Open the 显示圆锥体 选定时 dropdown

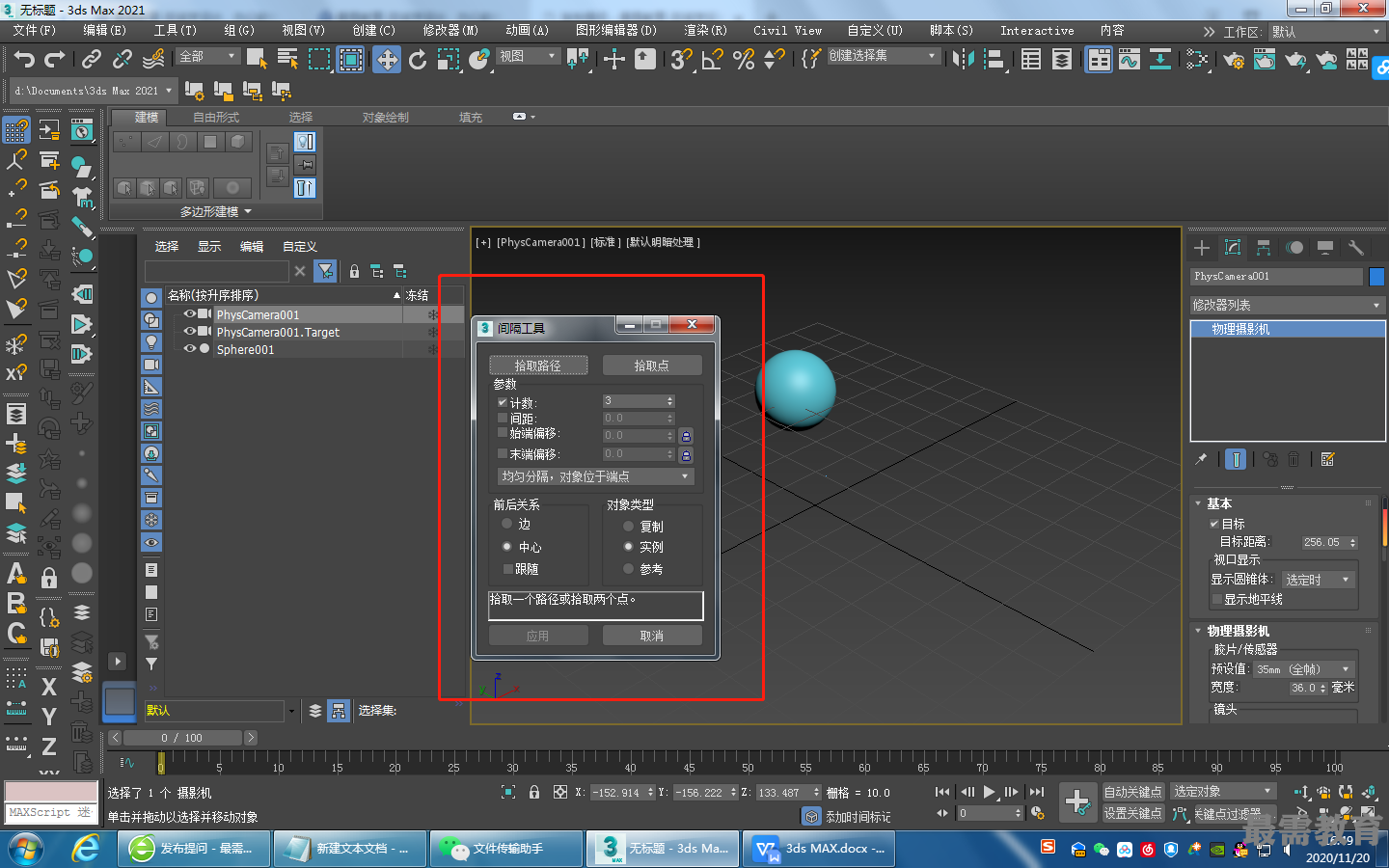[1318, 580]
